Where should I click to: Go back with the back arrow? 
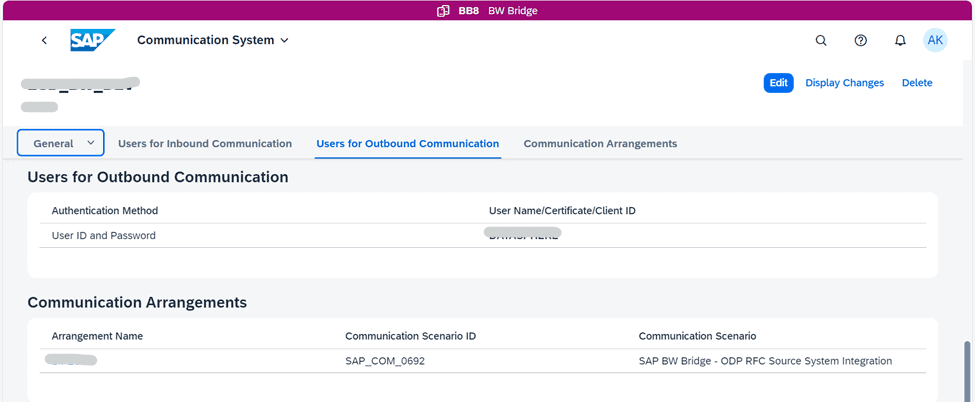point(44,40)
